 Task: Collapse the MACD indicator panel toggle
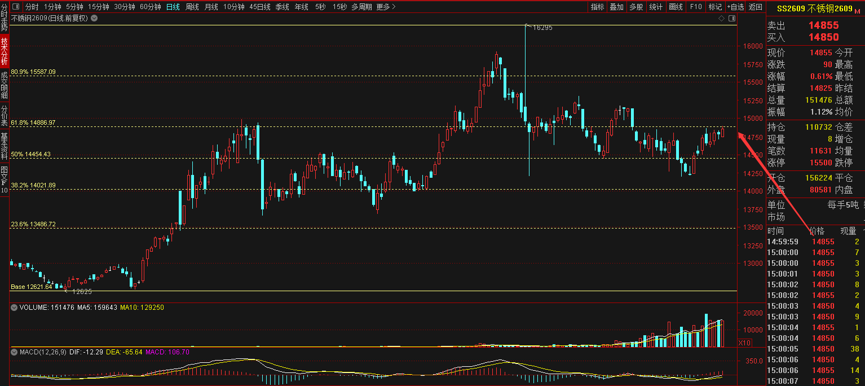[x=14, y=351]
